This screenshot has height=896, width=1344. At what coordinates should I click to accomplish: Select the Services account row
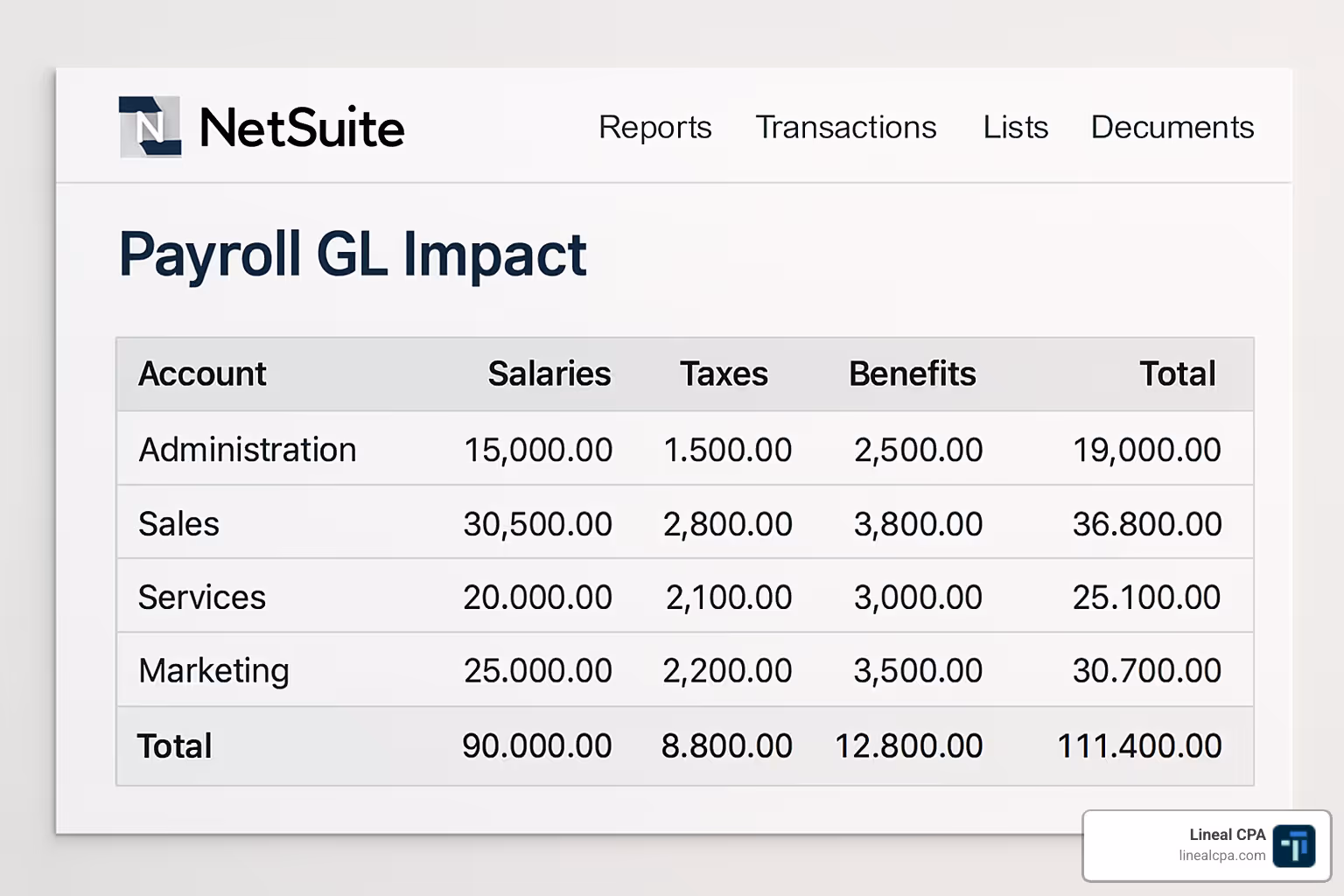click(201, 598)
